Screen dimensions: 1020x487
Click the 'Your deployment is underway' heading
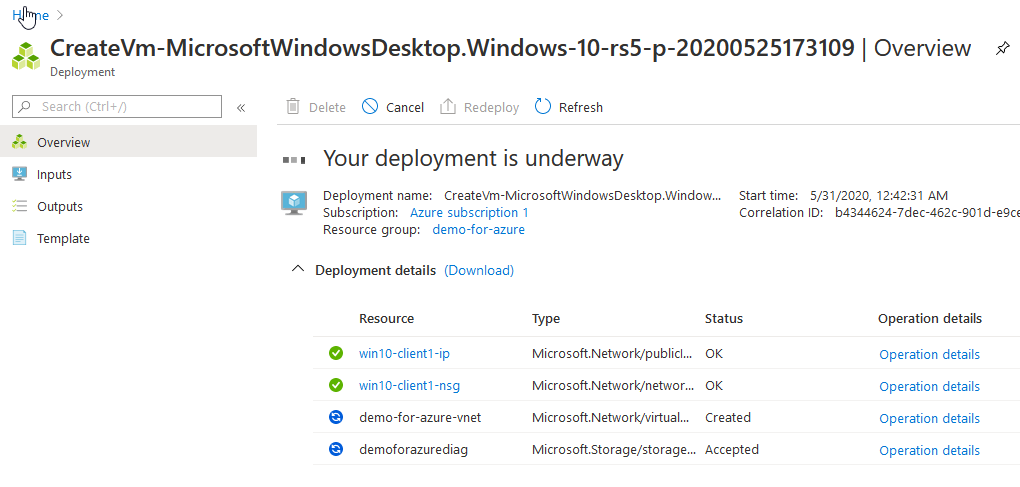point(473,158)
